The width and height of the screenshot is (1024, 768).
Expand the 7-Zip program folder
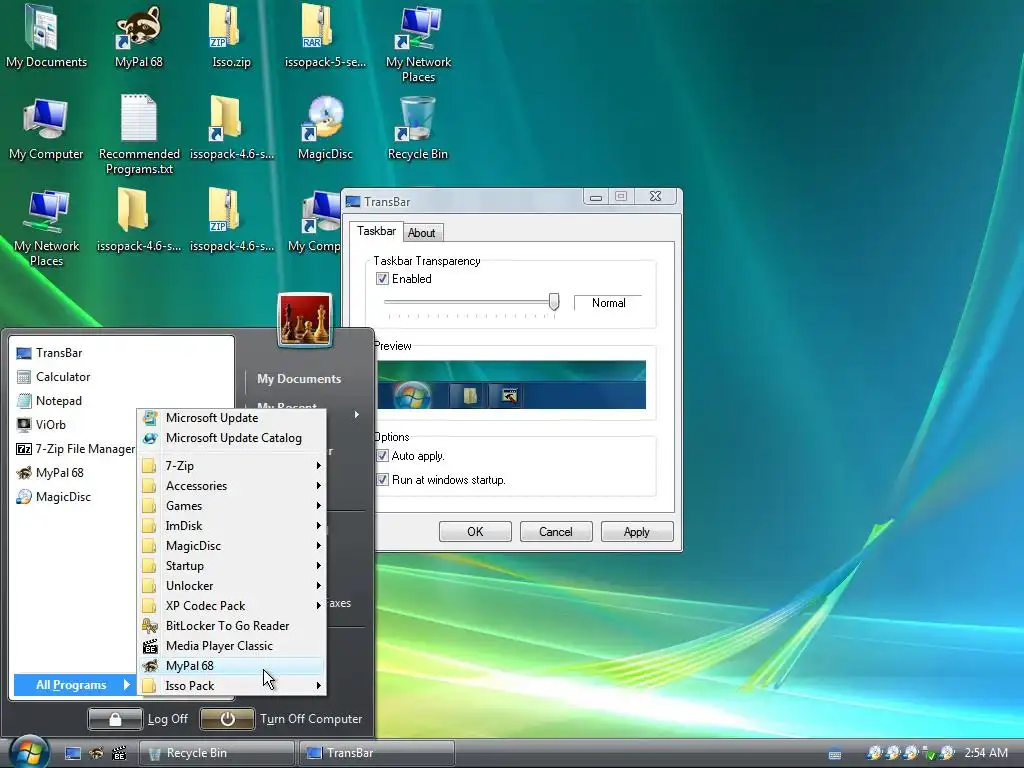coord(232,466)
